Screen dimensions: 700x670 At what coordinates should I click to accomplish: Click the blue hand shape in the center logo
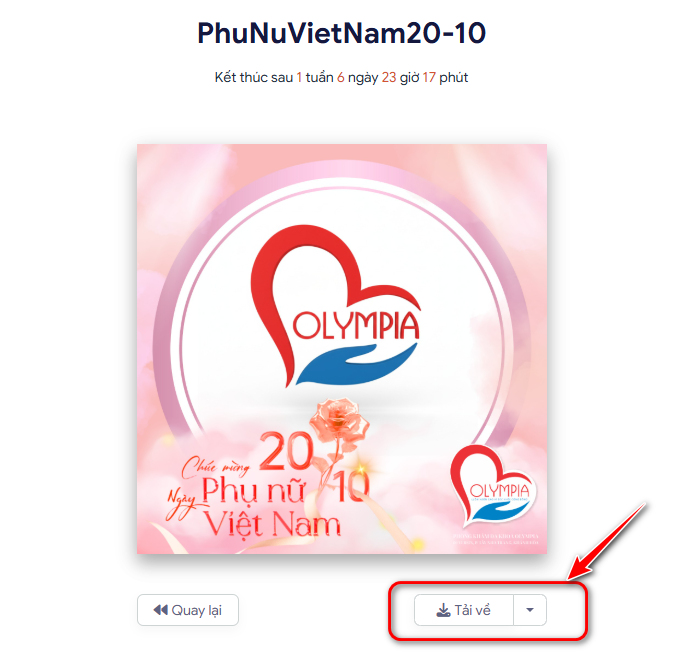pyautogui.click(x=356, y=363)
